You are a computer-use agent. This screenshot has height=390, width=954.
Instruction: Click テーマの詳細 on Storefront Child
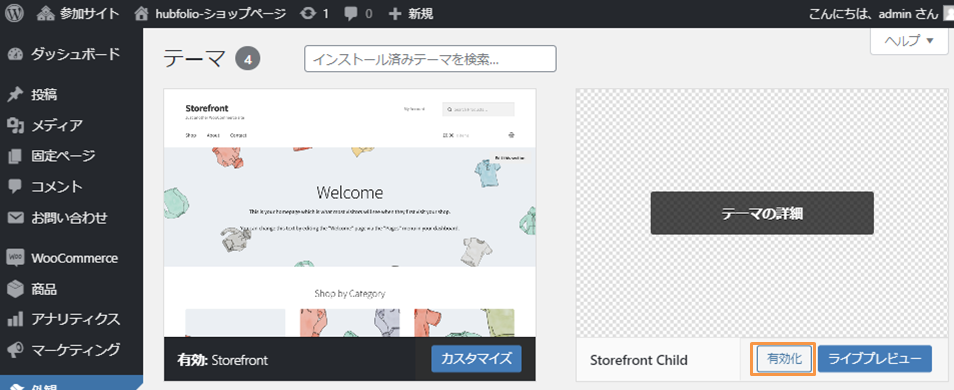(762, 213)
